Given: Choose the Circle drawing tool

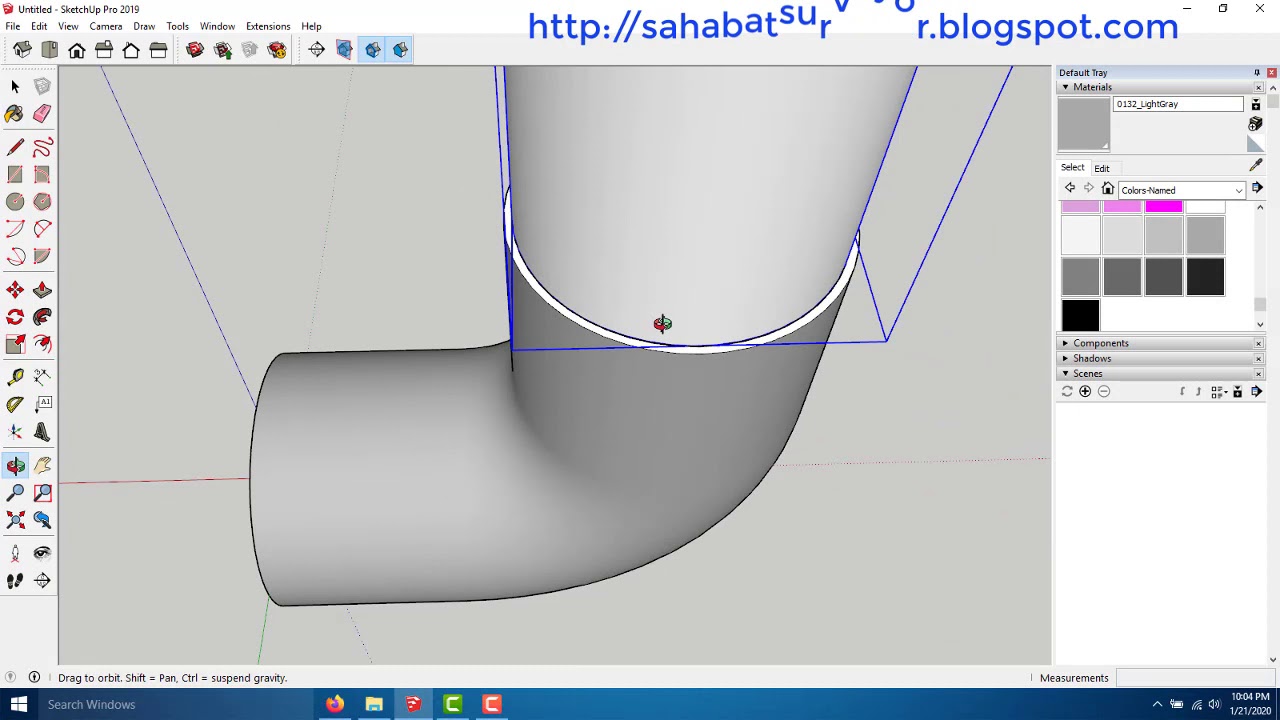Looking at the screenshot, I should [x=15, y=202].
